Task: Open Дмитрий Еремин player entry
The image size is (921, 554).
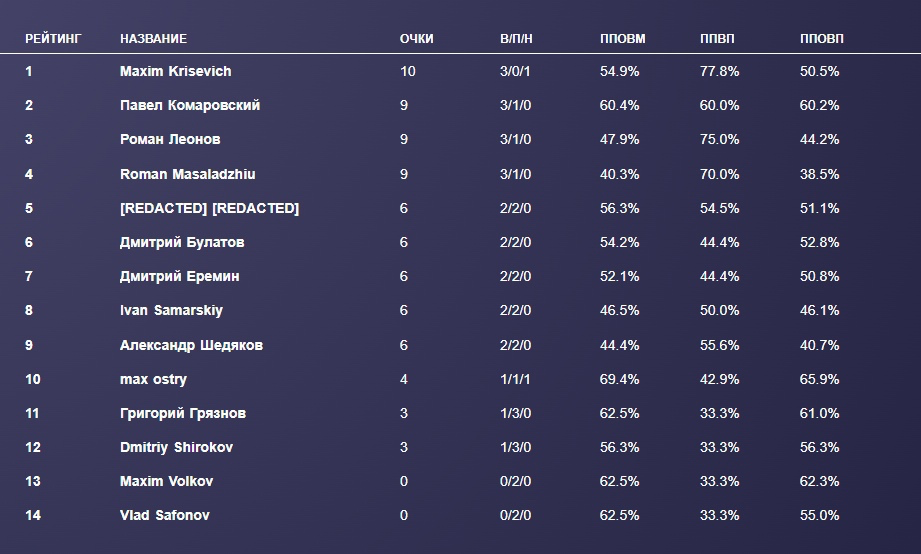Action: click(x=179, y=276)
